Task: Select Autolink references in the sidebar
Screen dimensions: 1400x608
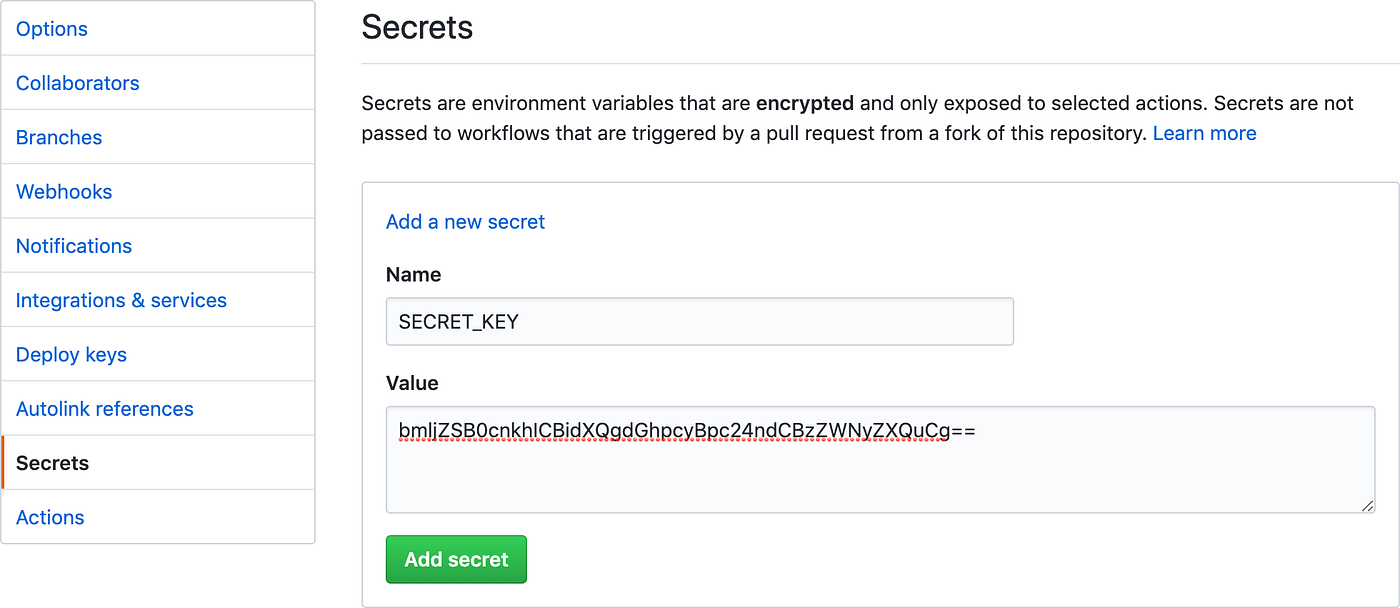Action: click(x=105, y=409)
